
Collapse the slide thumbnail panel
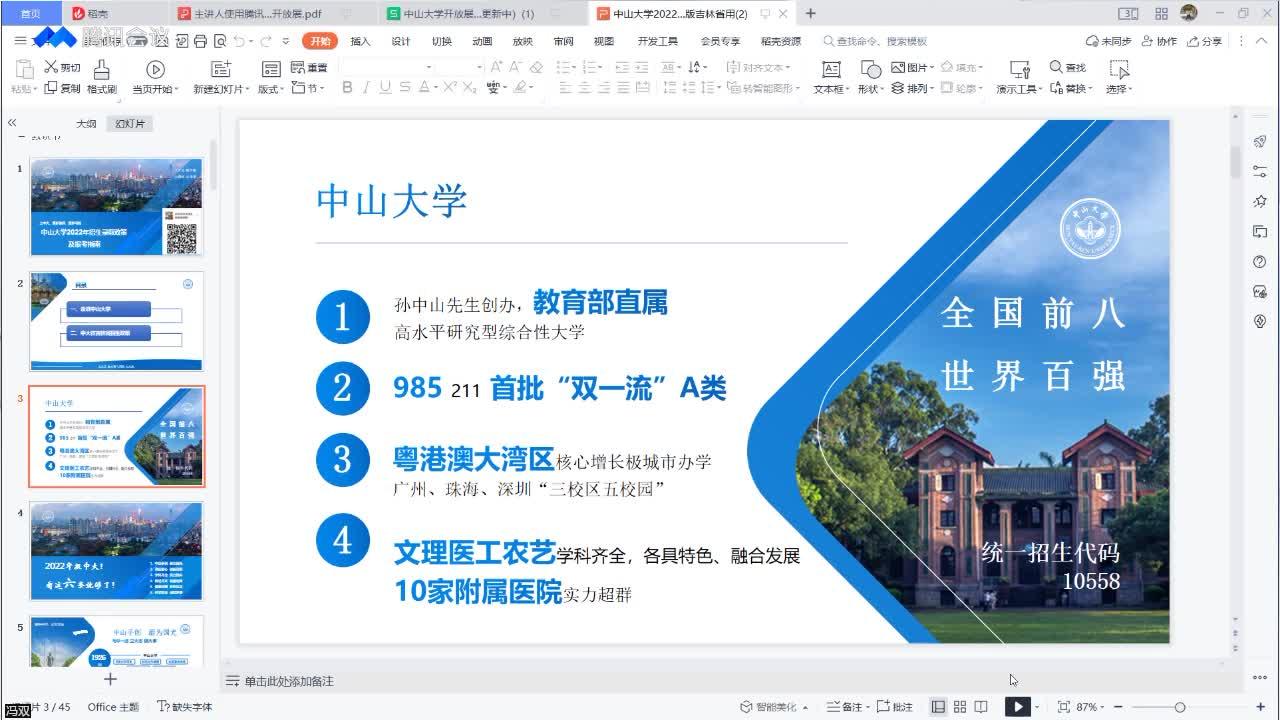coord(12,123)
